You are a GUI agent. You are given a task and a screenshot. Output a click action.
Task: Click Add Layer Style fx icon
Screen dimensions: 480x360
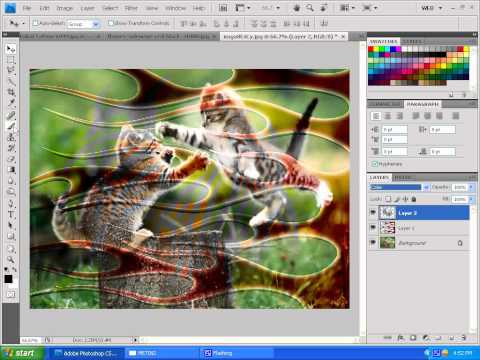pos(400,338)
